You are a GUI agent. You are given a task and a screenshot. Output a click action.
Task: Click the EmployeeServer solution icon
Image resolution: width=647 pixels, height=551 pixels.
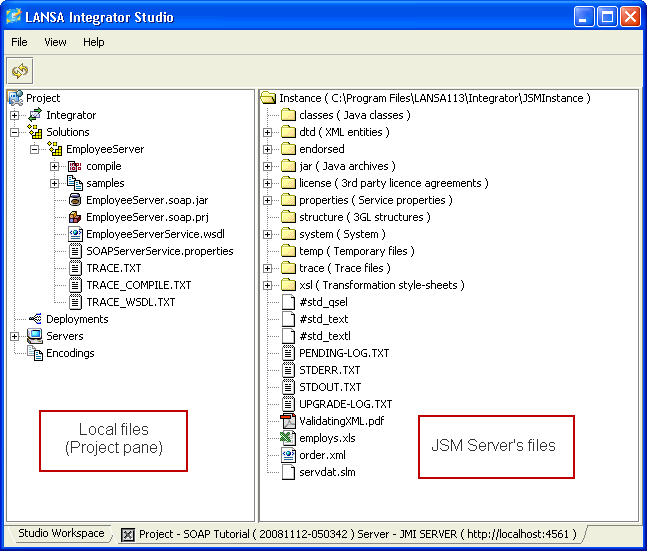click(x=55, y=149)
